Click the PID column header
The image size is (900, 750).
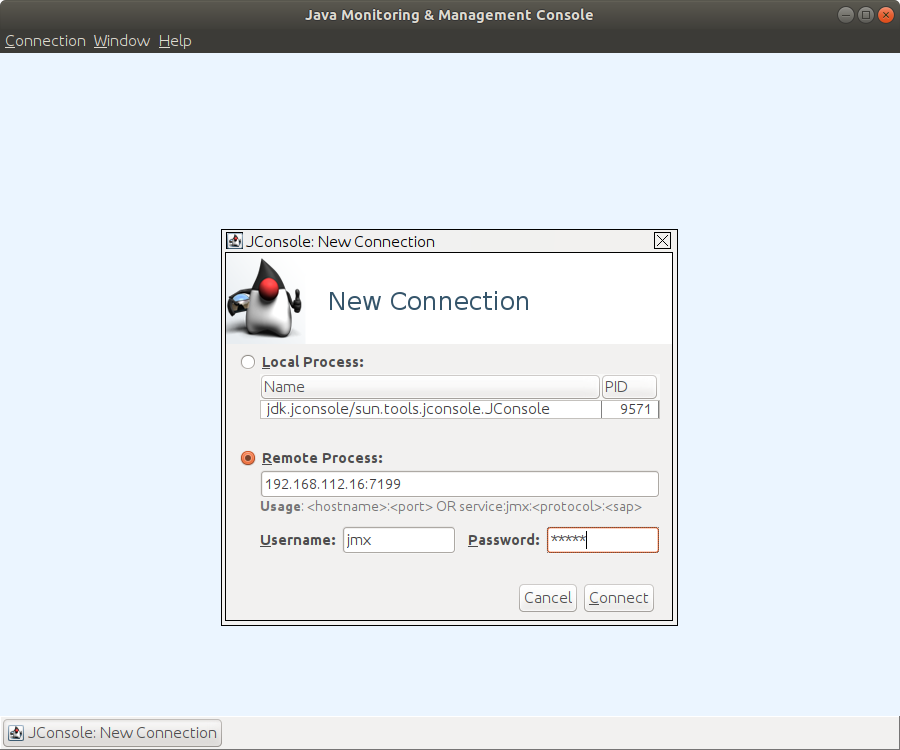tap(629, 387)
